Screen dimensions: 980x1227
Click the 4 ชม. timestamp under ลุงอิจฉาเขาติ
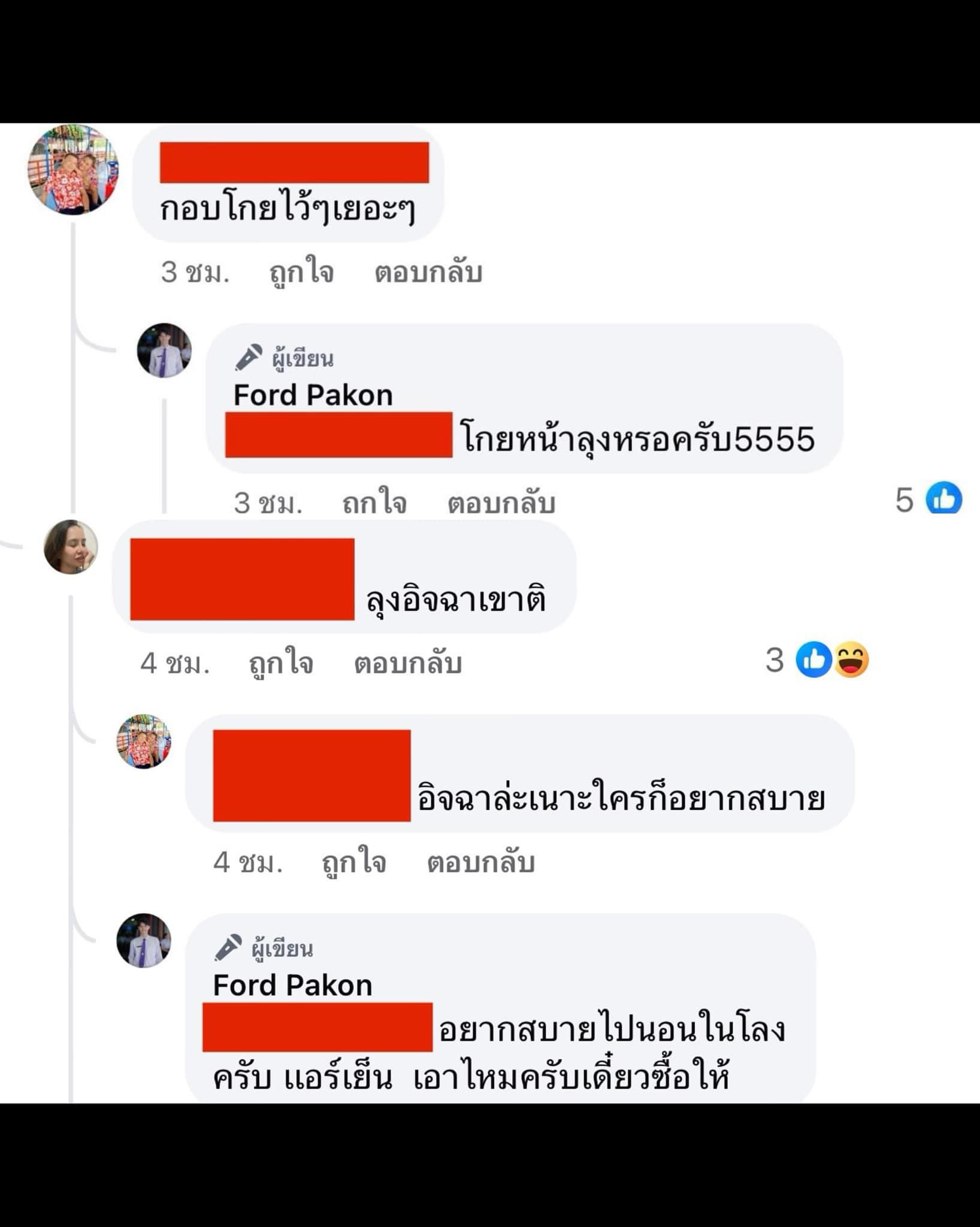(x=175, y=664)
